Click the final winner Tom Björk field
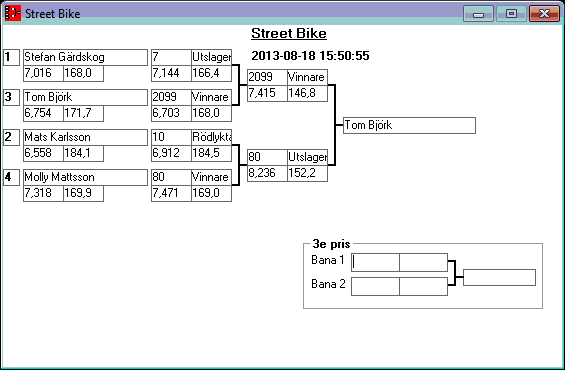The image size is (565, 370). tap(409, 125)
